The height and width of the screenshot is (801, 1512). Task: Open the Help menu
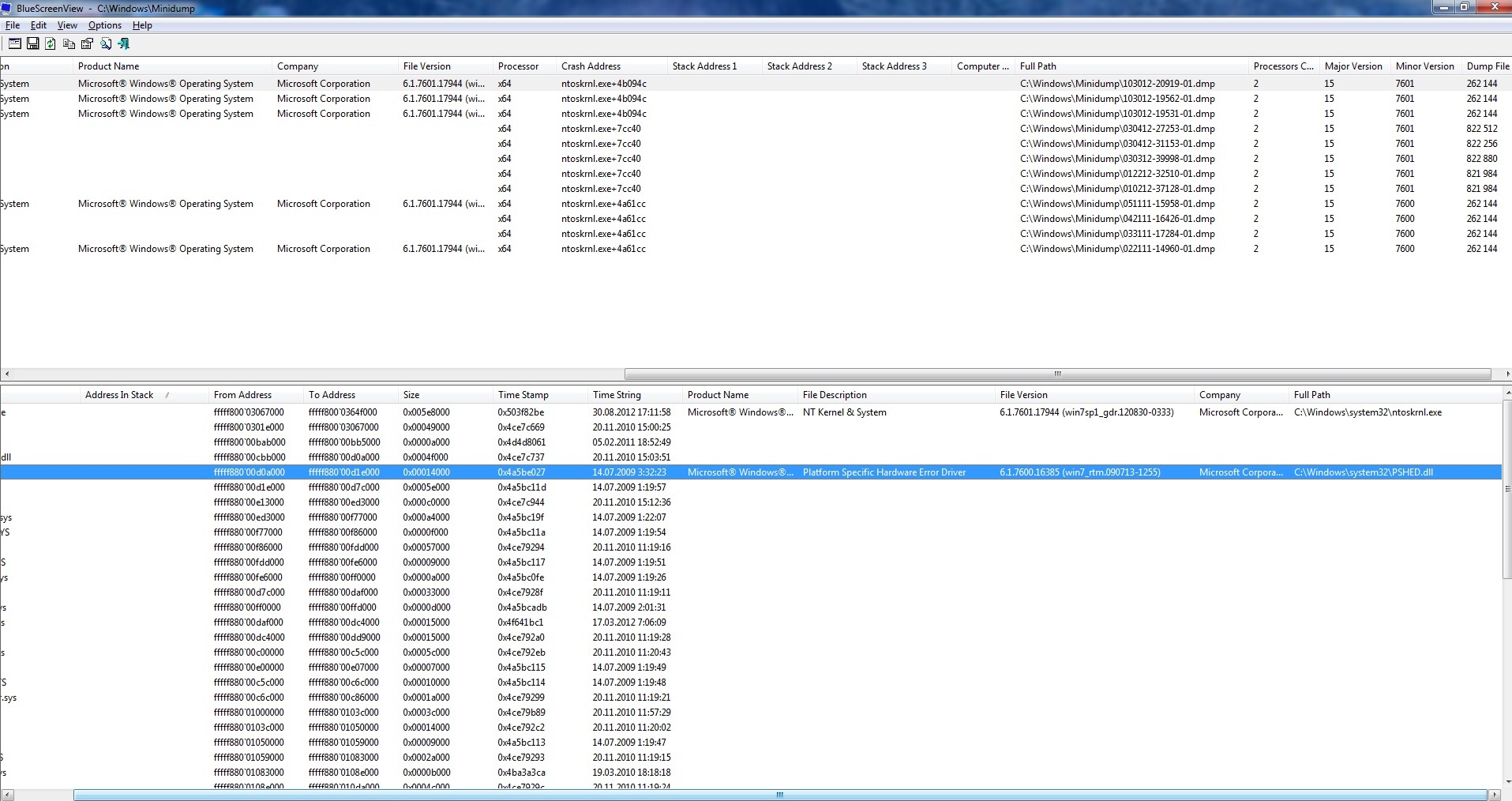142,25
